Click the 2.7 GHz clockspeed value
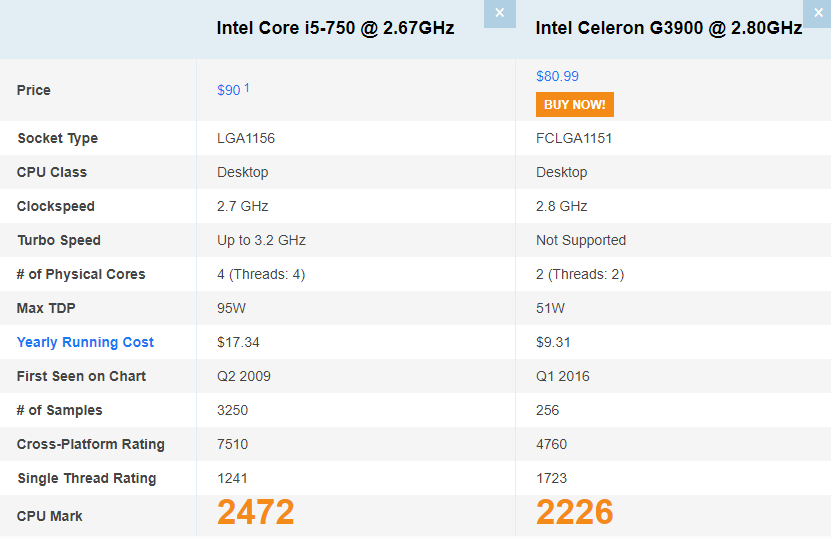The height and width of the screenshot is (539, 831). 243,206
